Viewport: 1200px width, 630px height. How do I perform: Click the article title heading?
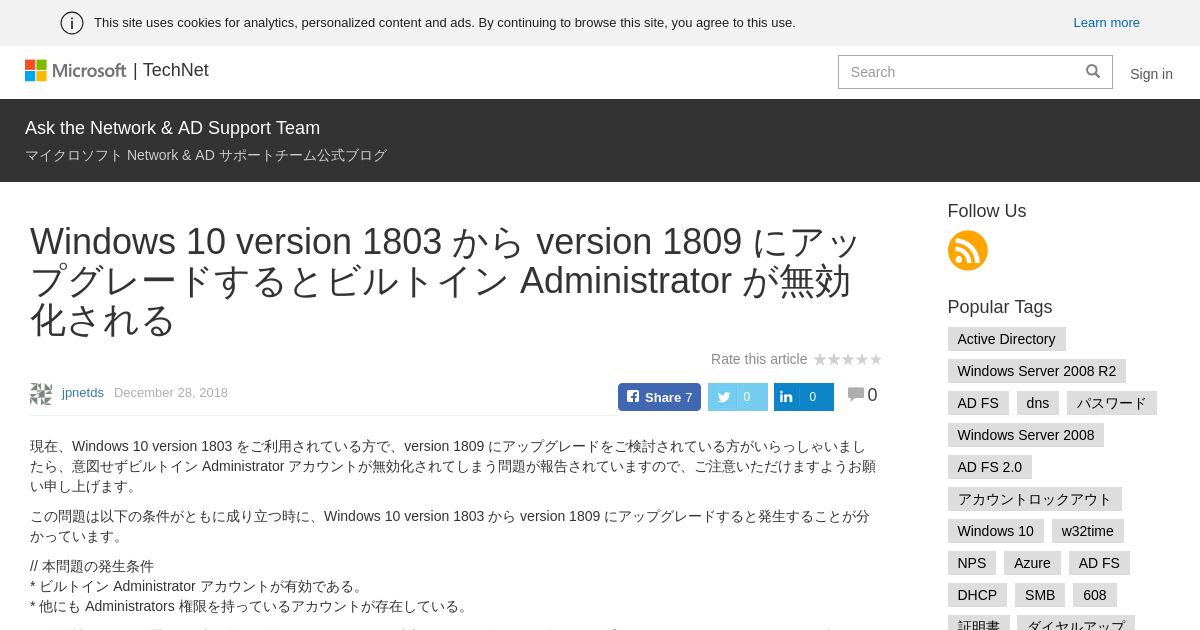tap(445, 281)
